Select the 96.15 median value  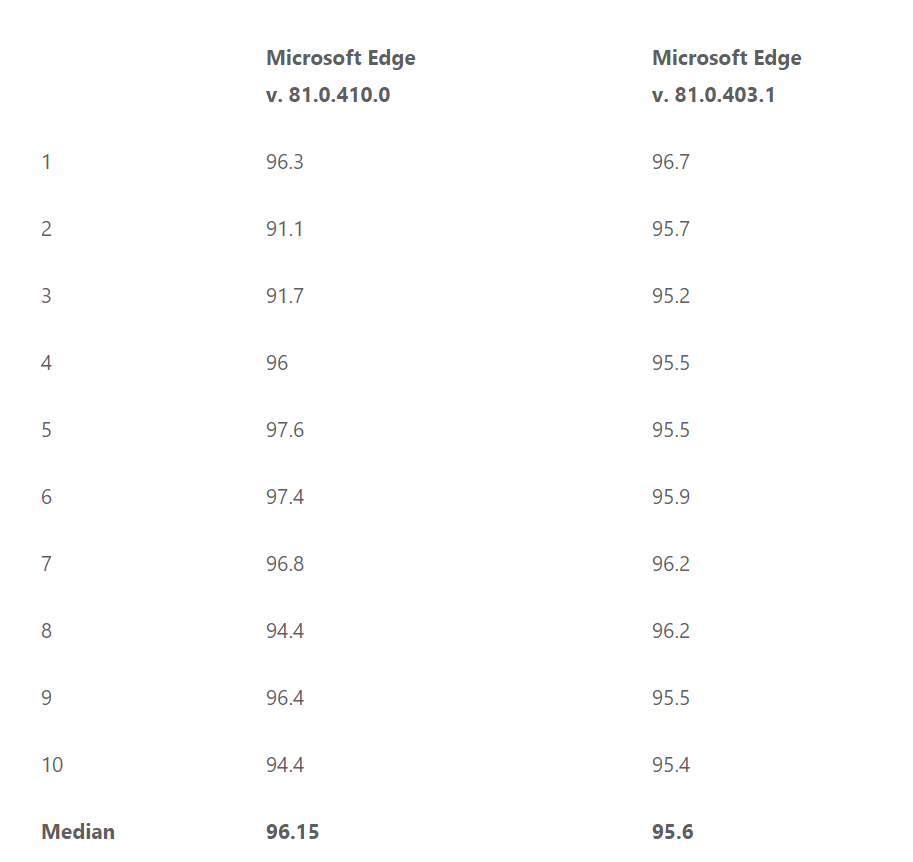(x=292, y=832)
